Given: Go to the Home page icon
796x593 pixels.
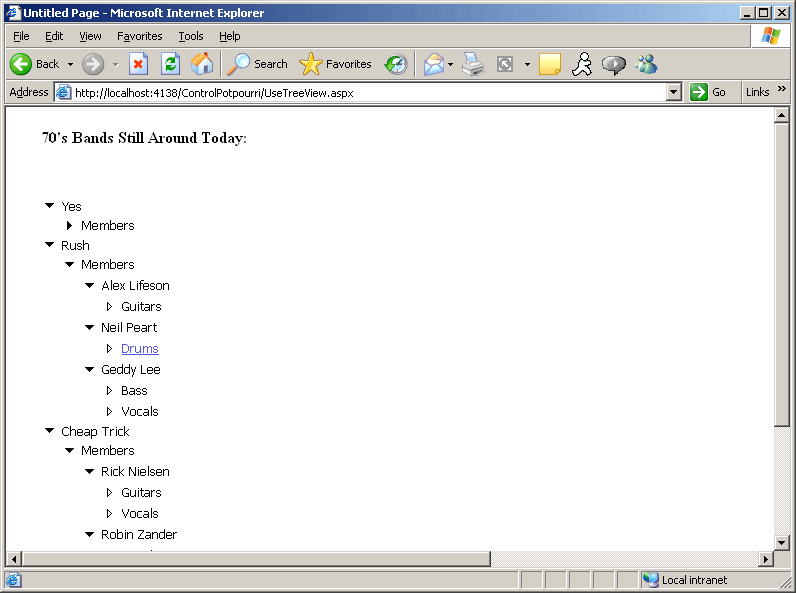Looking at the screenshot, I should coord(202,64).
